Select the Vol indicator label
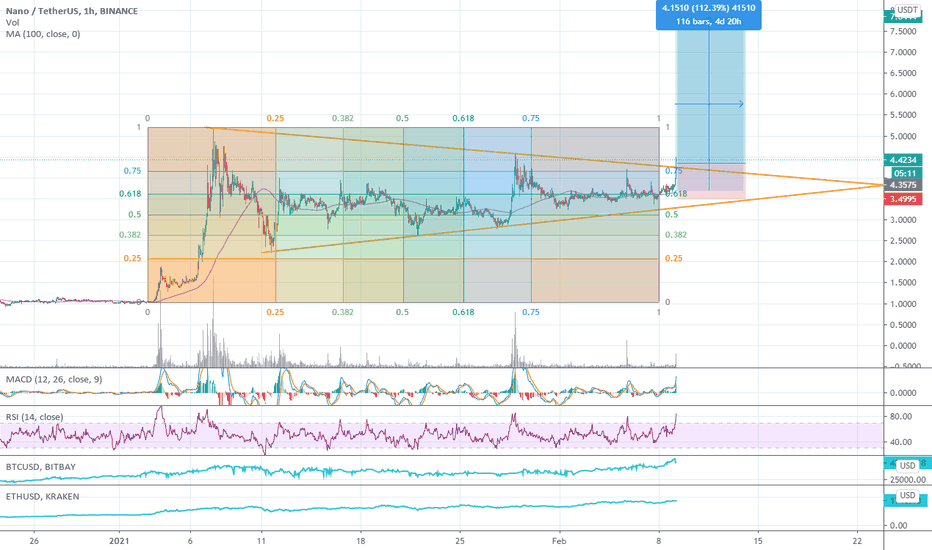932x550 pixels. coord(12,23)
